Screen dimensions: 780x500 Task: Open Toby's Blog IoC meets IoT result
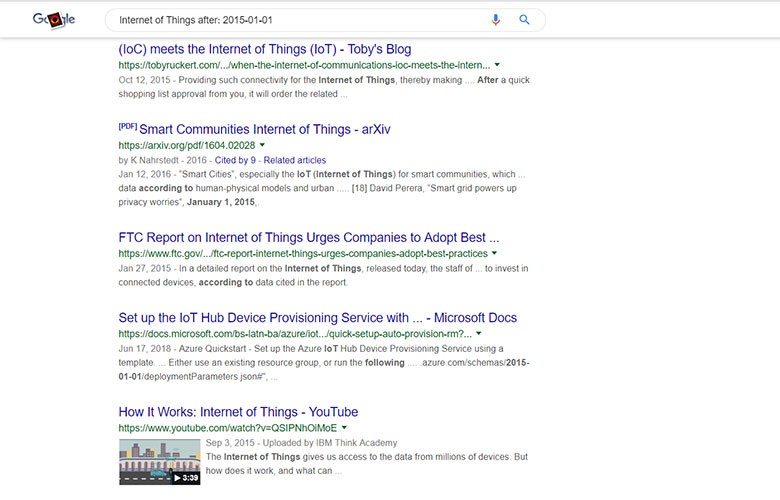click(265, 49)
